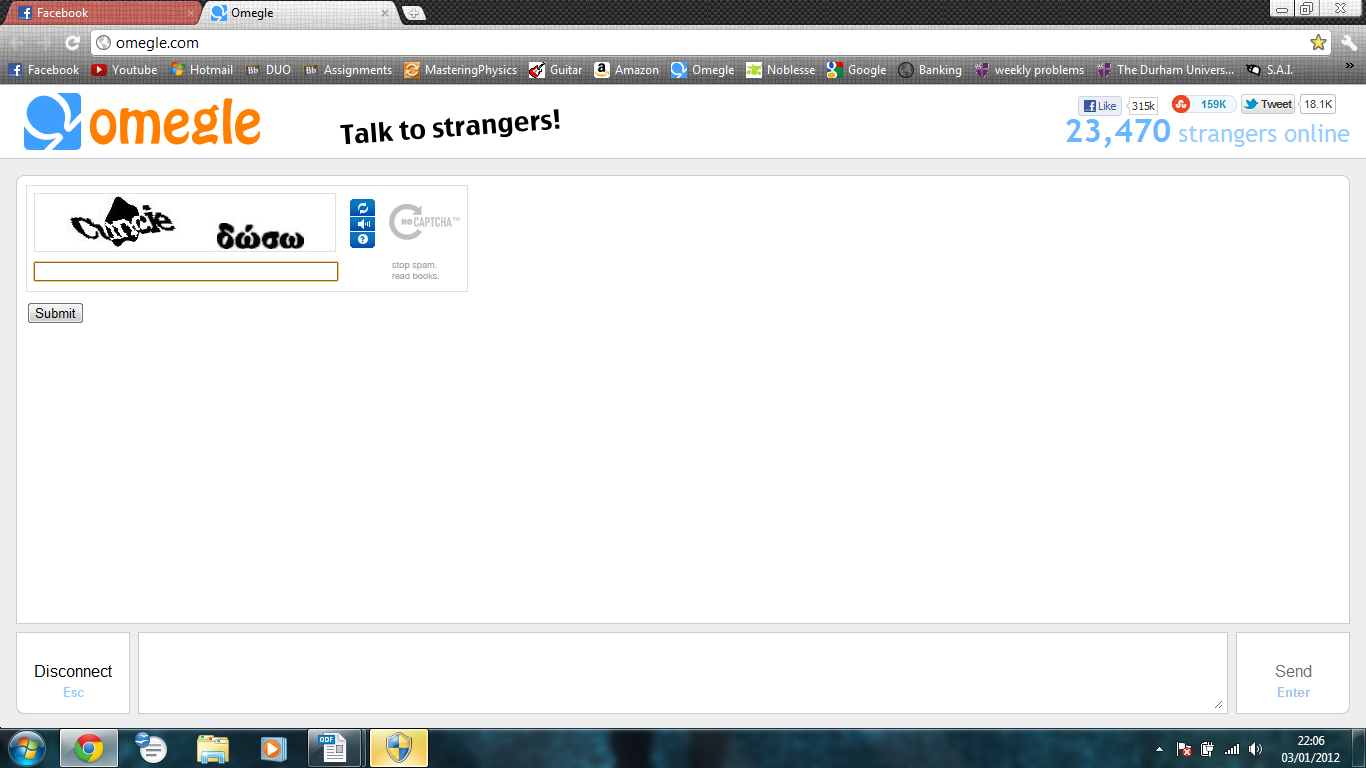The width and height of the screenshot is (1366, 768).
Task: Open the Omegle bookmark in the bar
Action: [702, 70]
